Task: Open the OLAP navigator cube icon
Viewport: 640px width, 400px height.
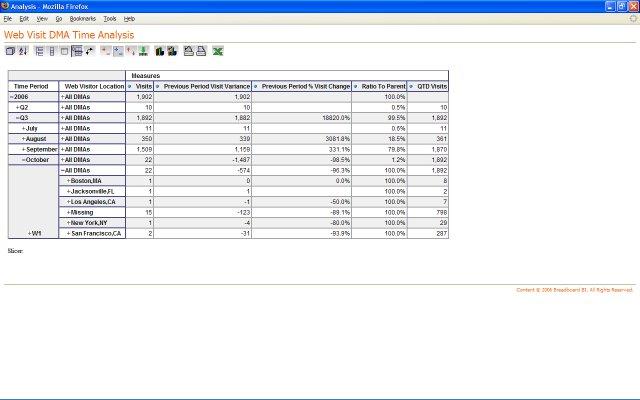Action: tap(10, 50)
